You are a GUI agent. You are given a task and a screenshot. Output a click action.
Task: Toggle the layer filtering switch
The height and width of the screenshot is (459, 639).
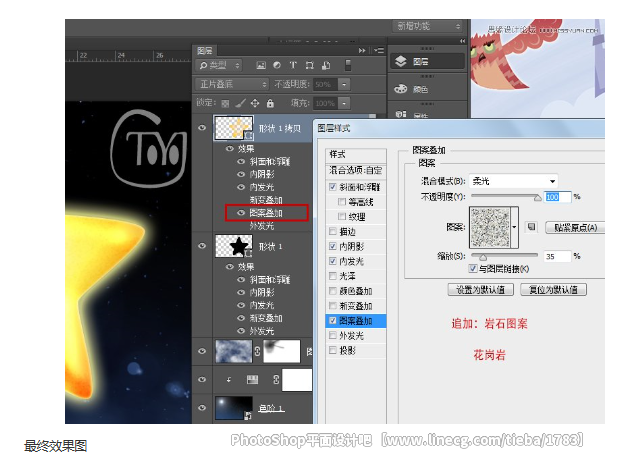click(x=348, y=65)
